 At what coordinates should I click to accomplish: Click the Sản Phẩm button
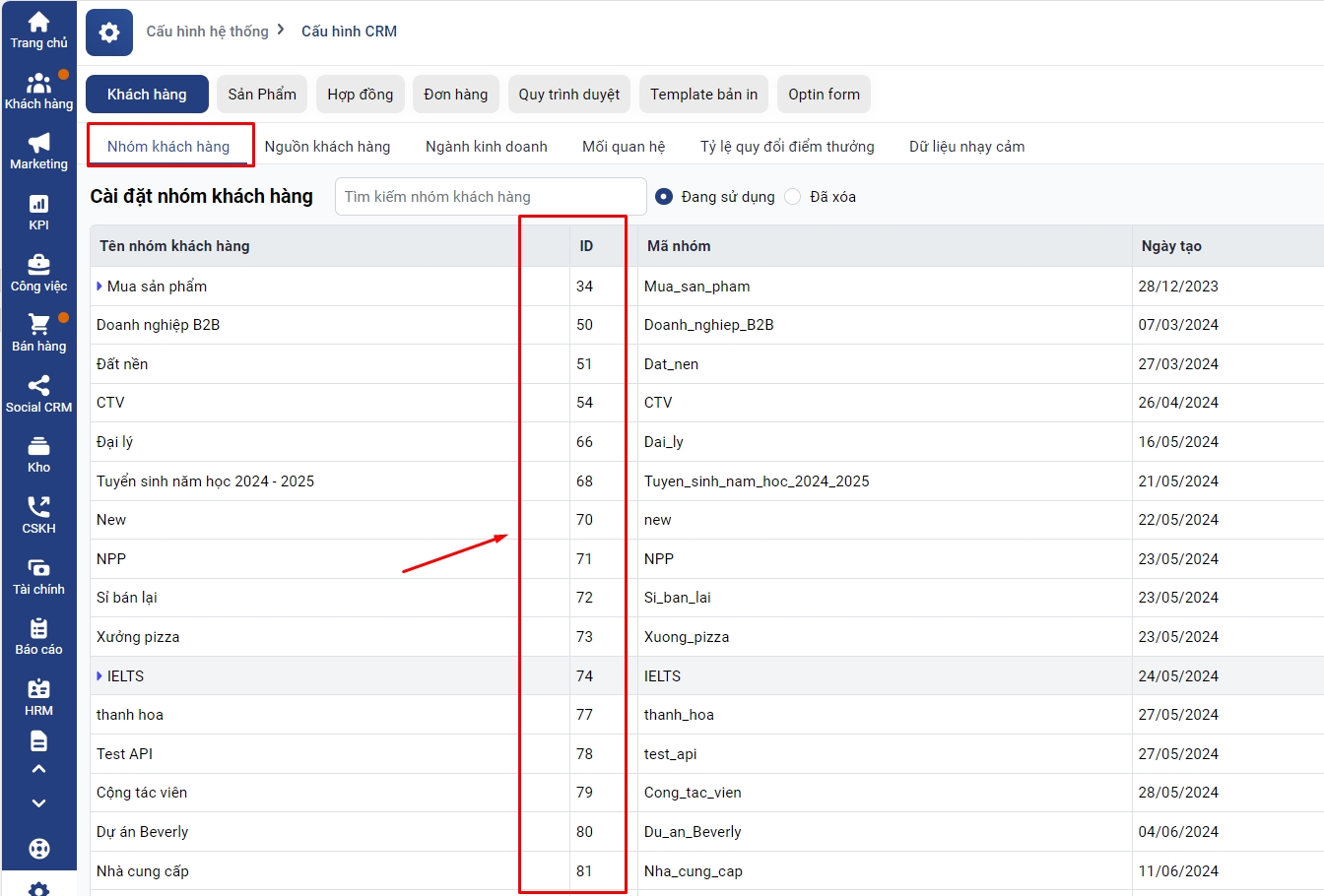(x=262, y=95)
